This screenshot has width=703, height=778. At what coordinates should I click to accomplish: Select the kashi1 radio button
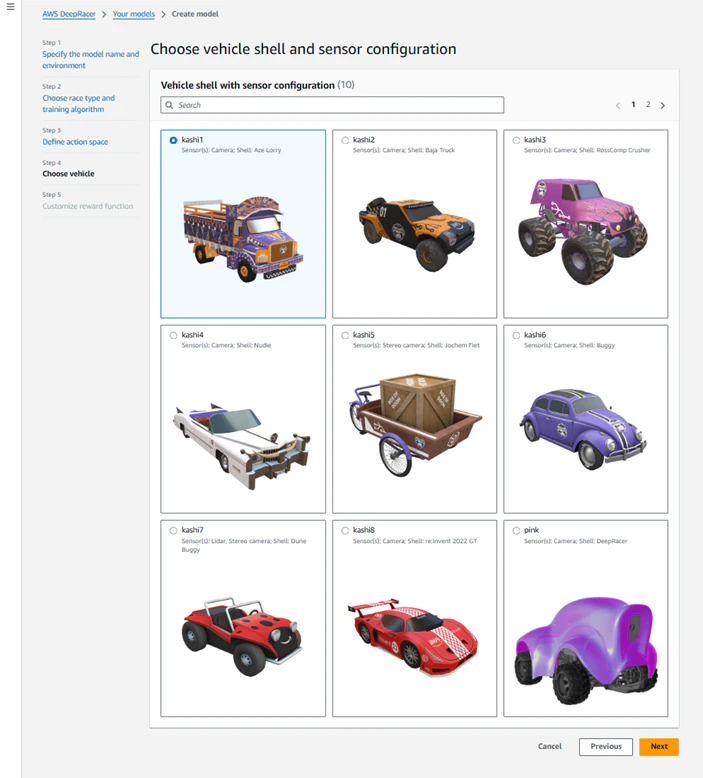coord(173,140)
